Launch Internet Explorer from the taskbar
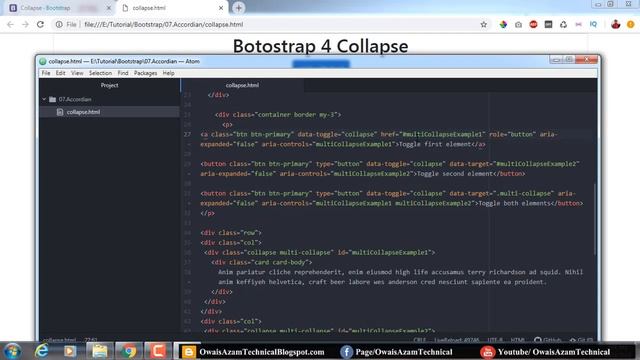Viewport: 640px width, 360px height. click(42, 351)
